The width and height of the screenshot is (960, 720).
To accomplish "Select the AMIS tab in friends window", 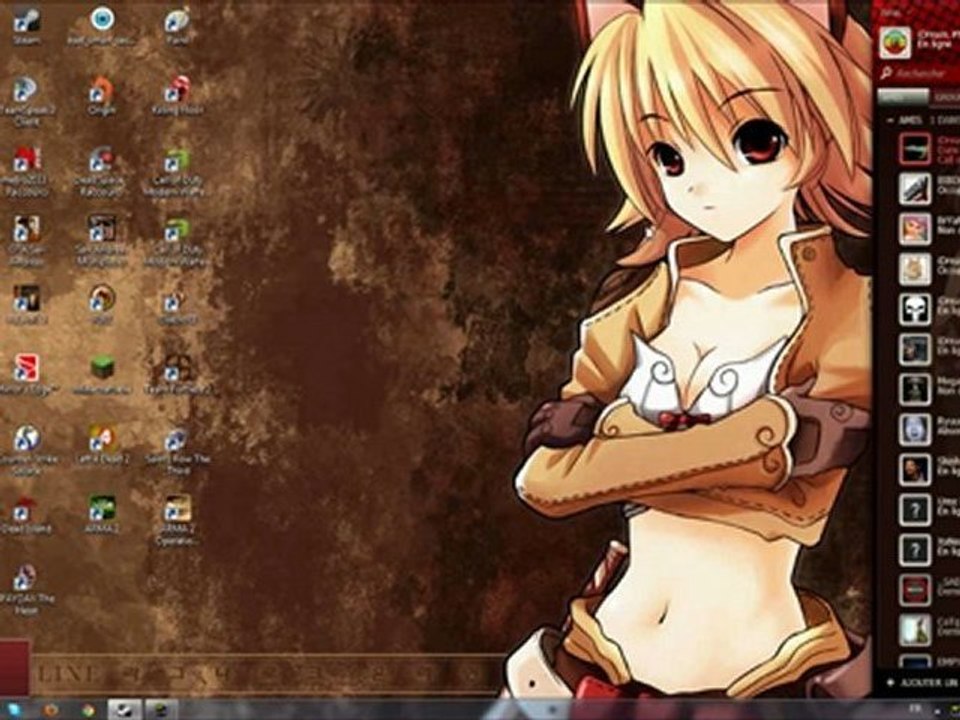I will tap(903, 97).
